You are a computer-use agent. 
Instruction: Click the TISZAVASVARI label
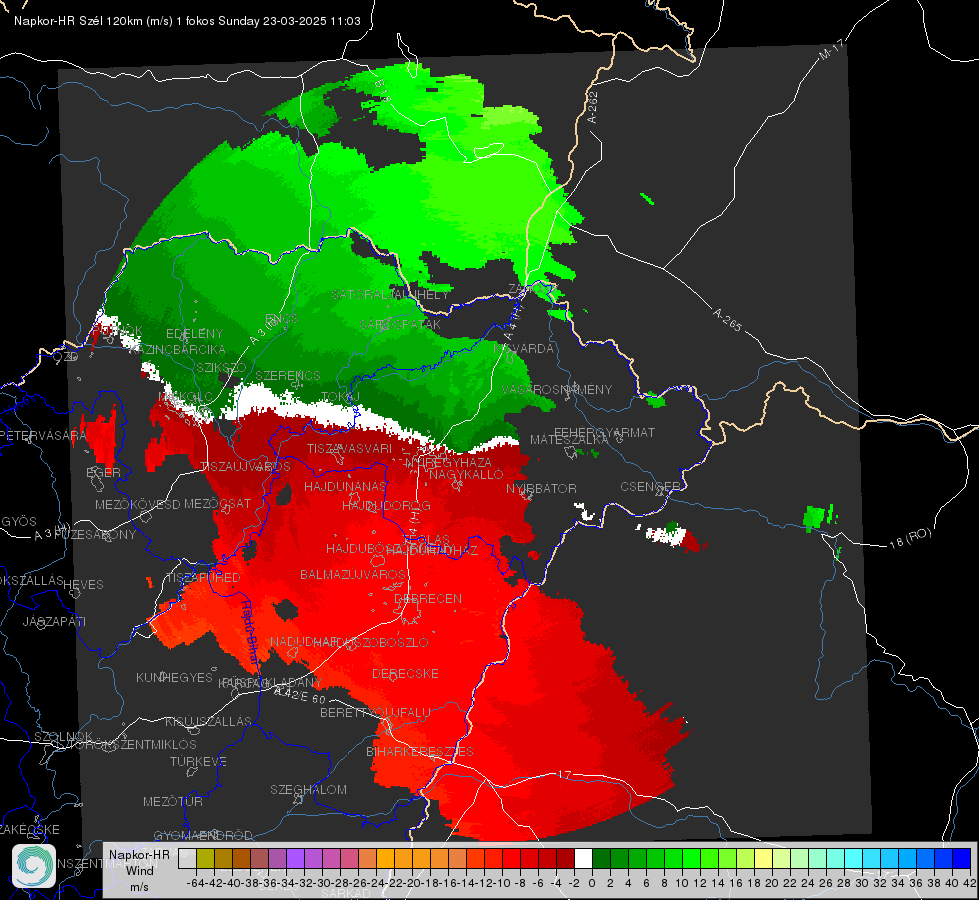point(350,448)
